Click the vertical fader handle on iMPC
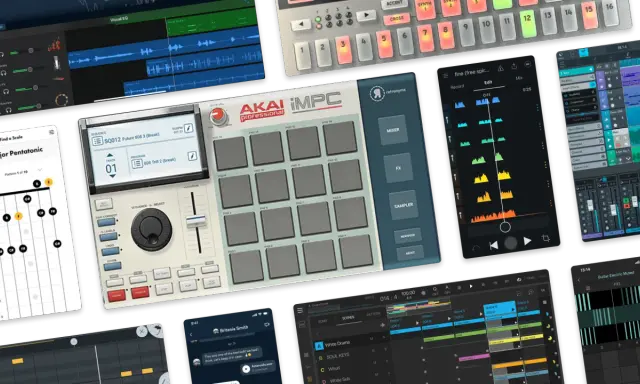640x384 pixels. 196,222
